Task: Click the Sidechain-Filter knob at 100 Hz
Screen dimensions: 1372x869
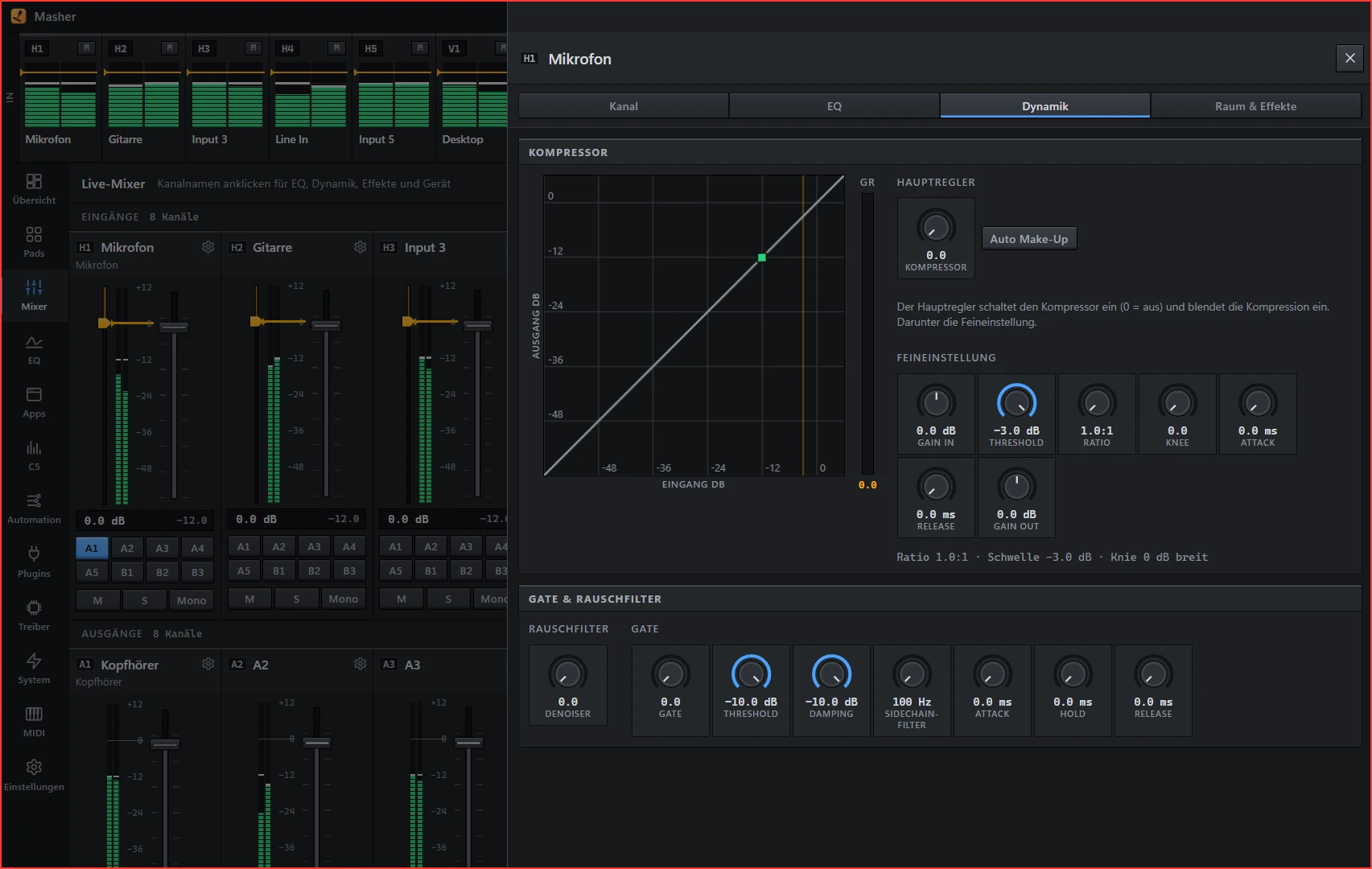Action: [912, 673]
